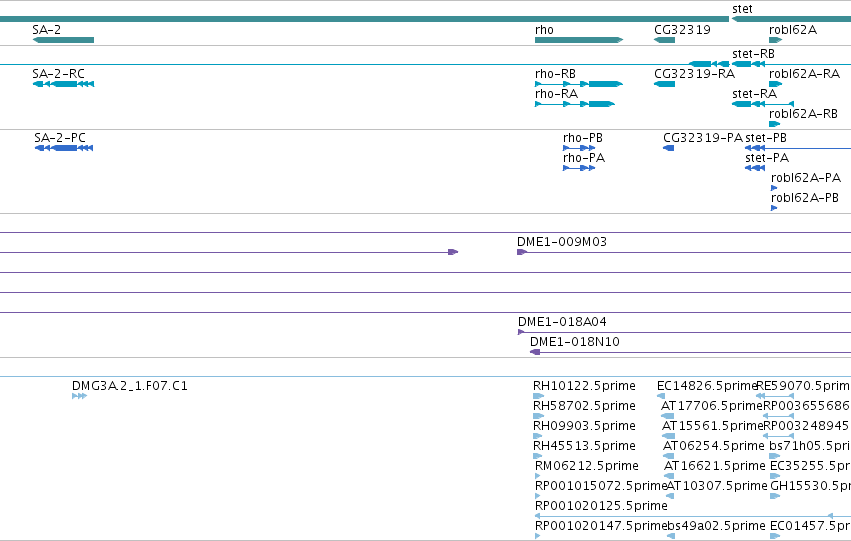Select the rho-PA protein label
This screenshot has width=851, height=541.
(x=584, y=158)
